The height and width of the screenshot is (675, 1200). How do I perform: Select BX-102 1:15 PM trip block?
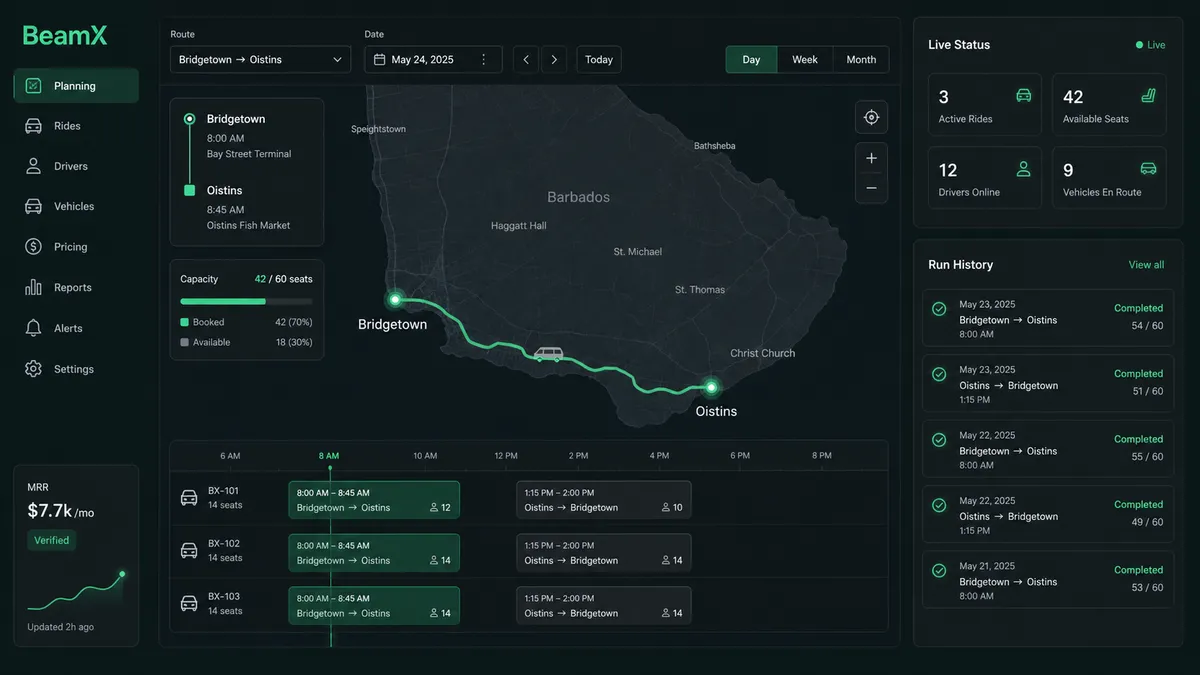point(604,553)
